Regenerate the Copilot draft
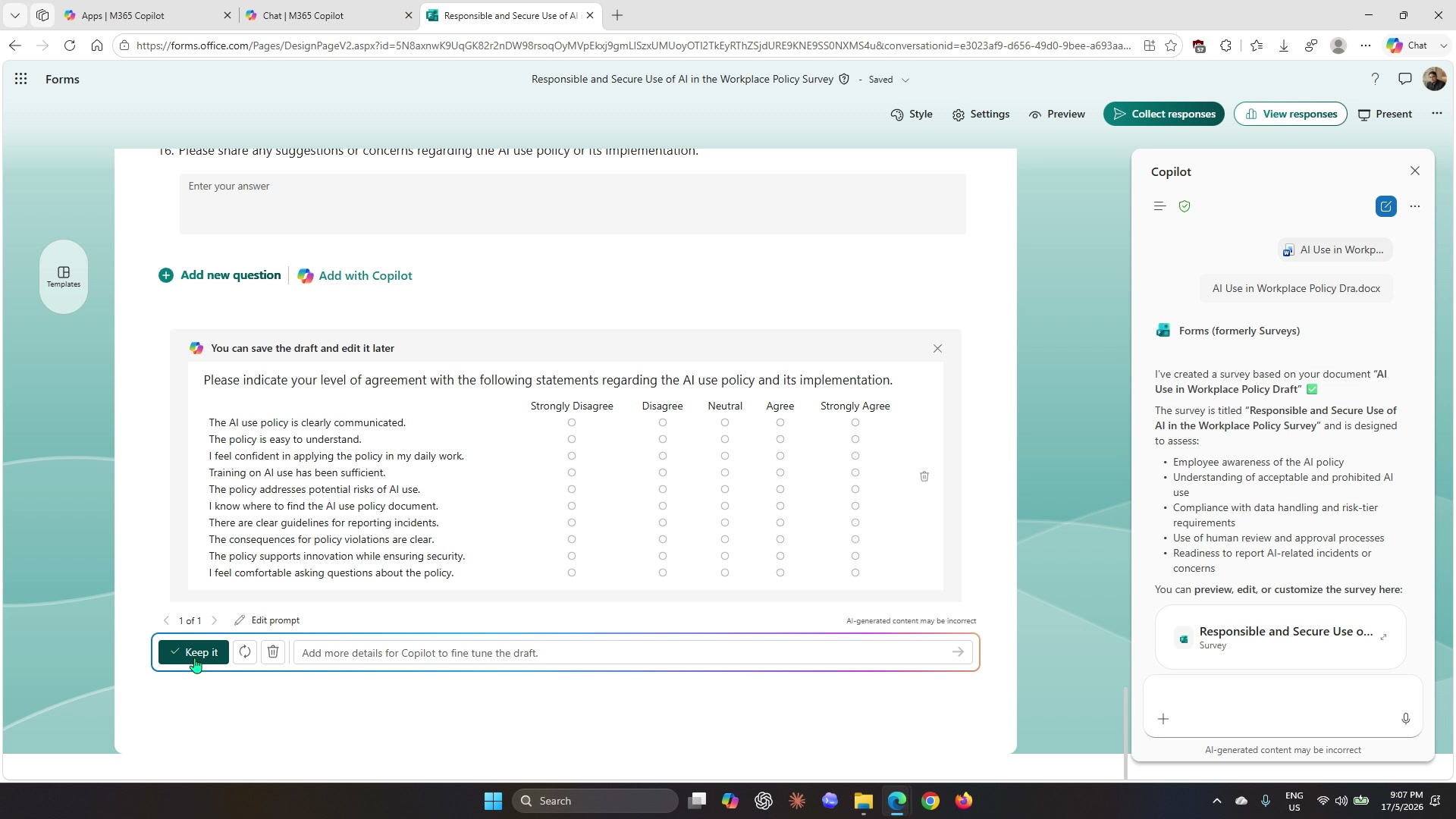 (x=245, y=652)
